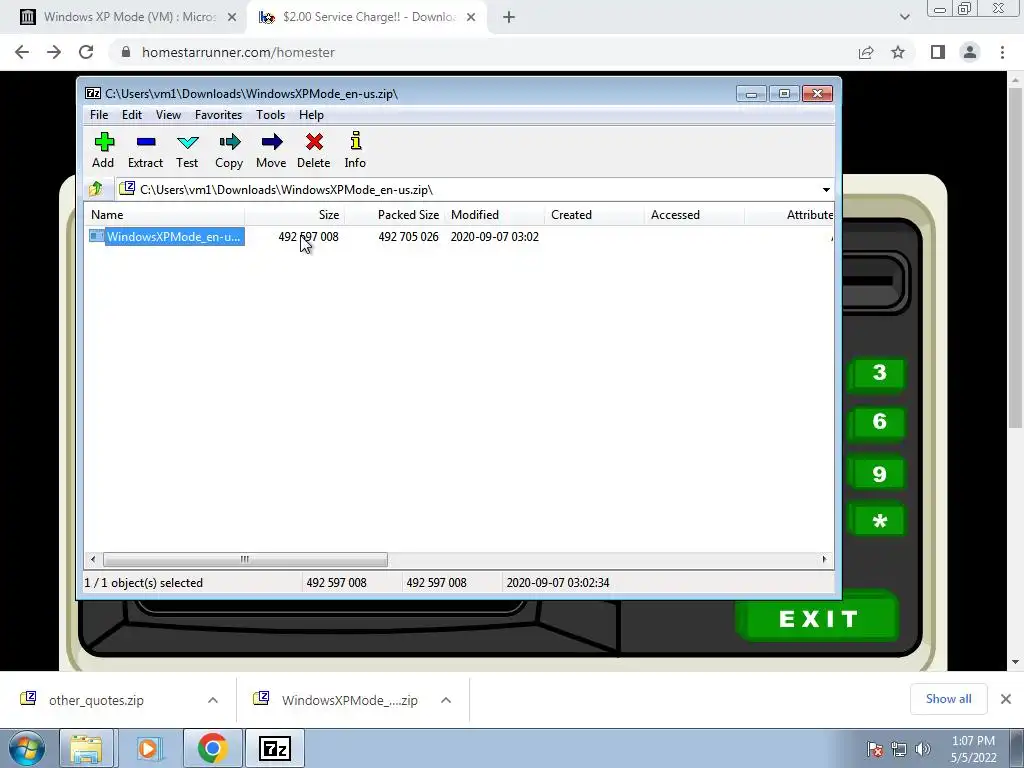Choose the Move toolbar icon
This screenshot has width=1024, height=768.
272,142
